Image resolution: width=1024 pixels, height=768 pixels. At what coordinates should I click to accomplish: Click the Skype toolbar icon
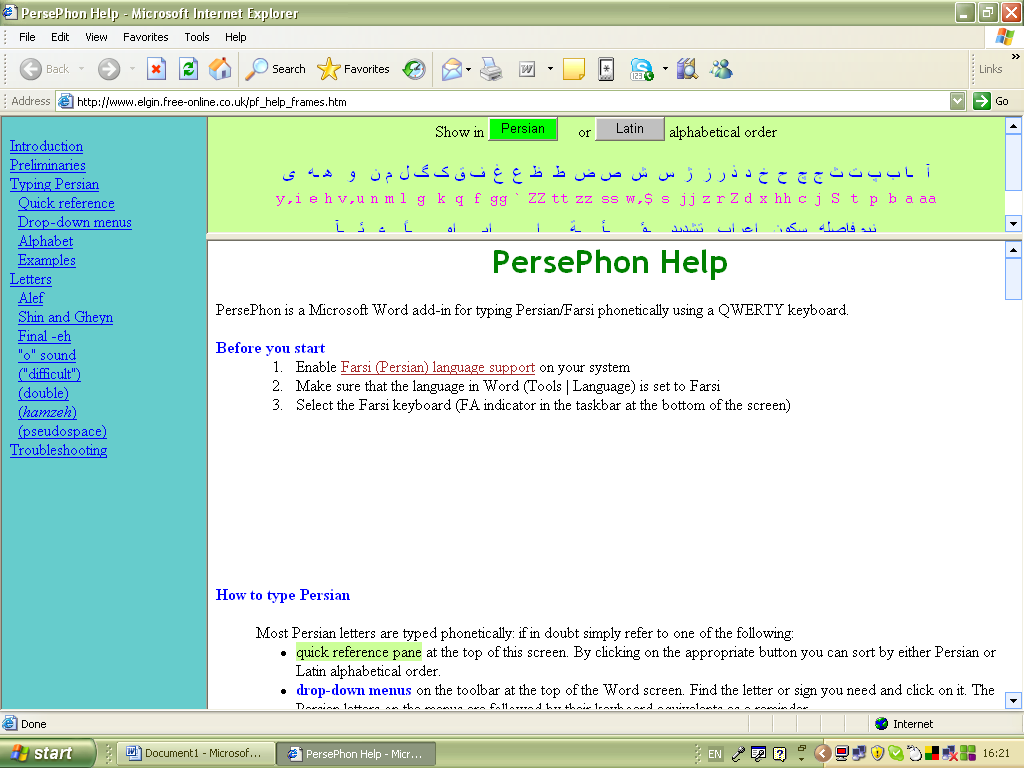point(641,69)
